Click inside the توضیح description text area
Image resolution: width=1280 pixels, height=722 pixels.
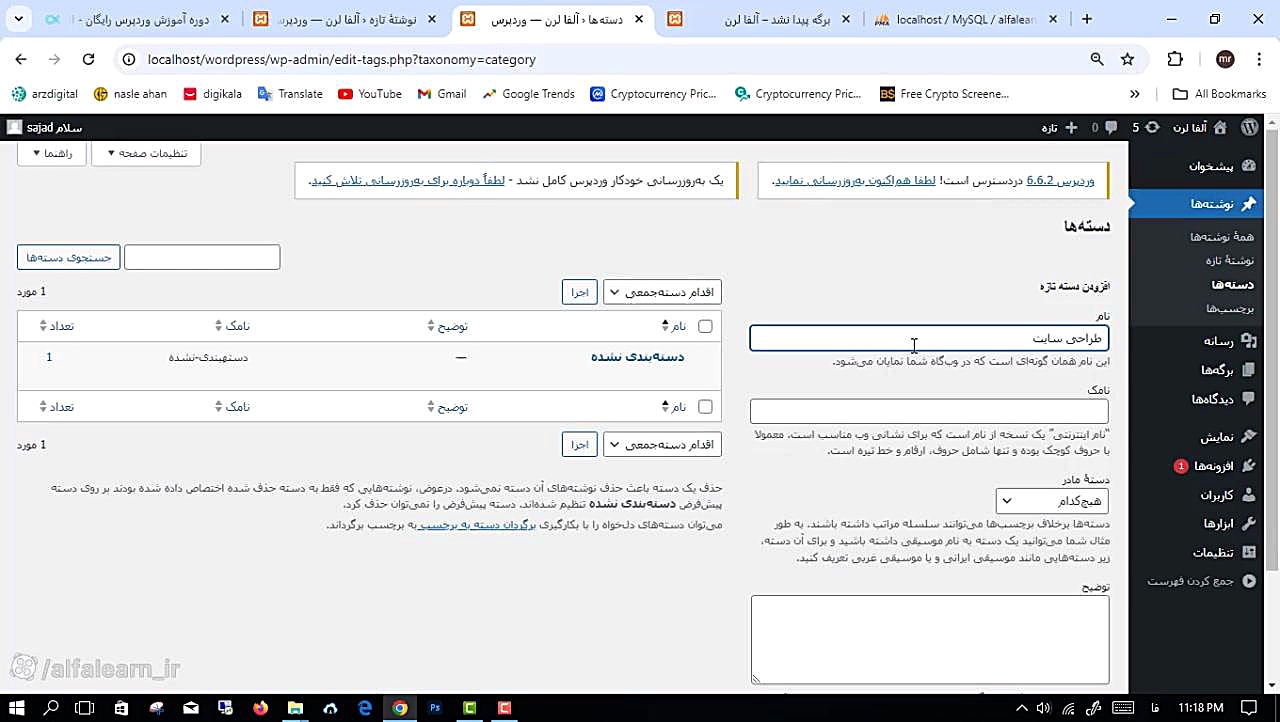(929, 640)
